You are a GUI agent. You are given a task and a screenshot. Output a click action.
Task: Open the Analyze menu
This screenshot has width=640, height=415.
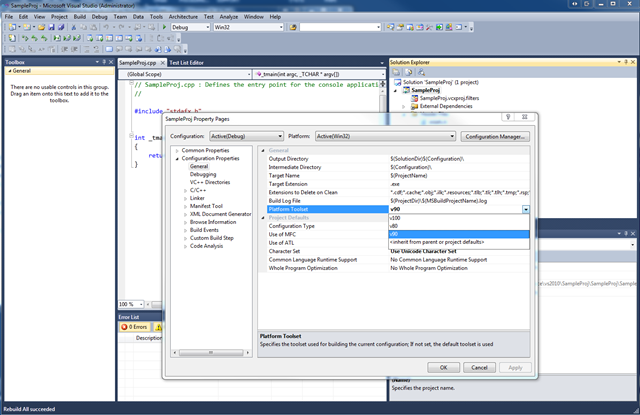click(x=229, y=17)
